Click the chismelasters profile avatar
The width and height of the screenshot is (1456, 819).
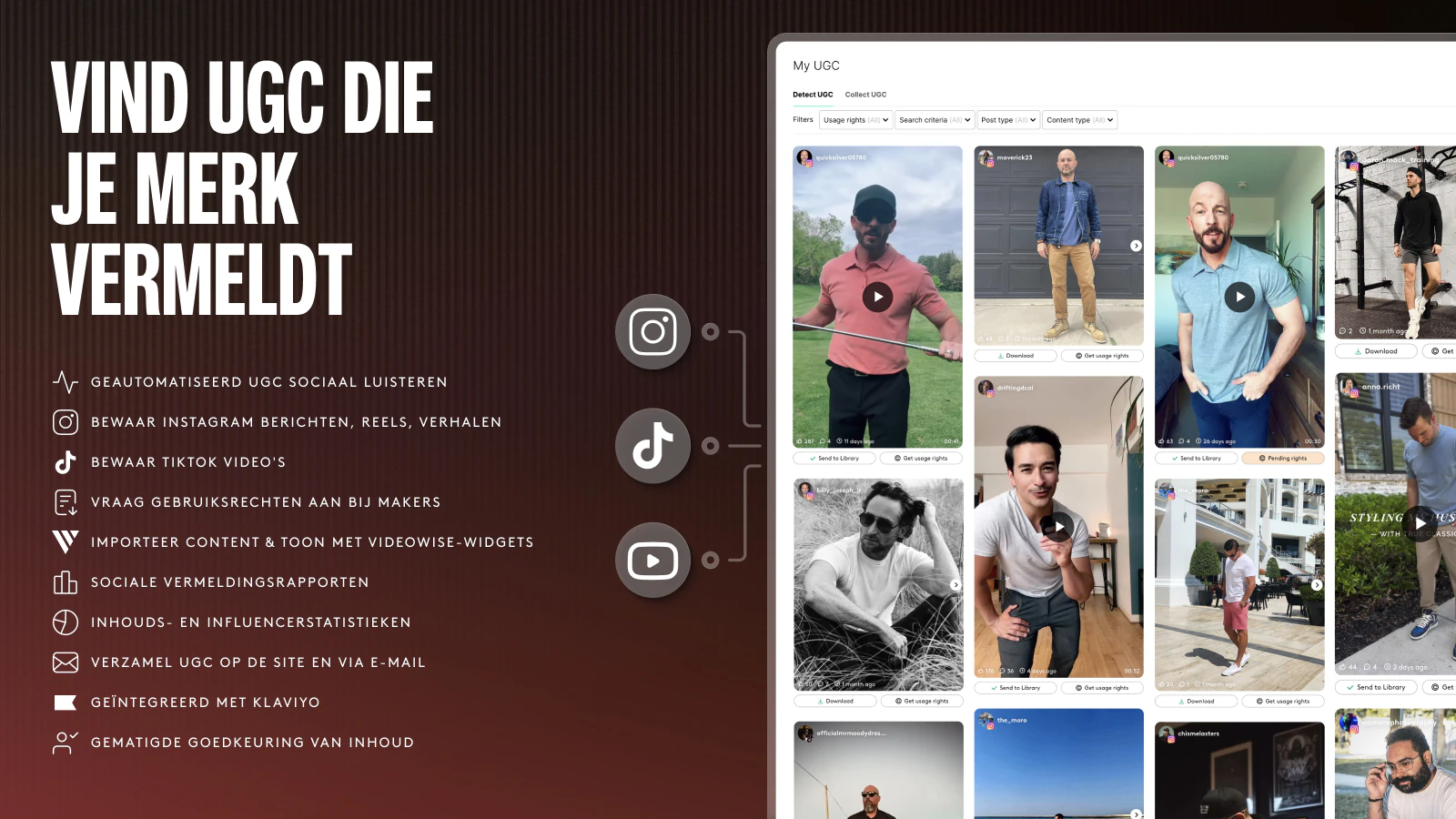[x=1166, y=733]
